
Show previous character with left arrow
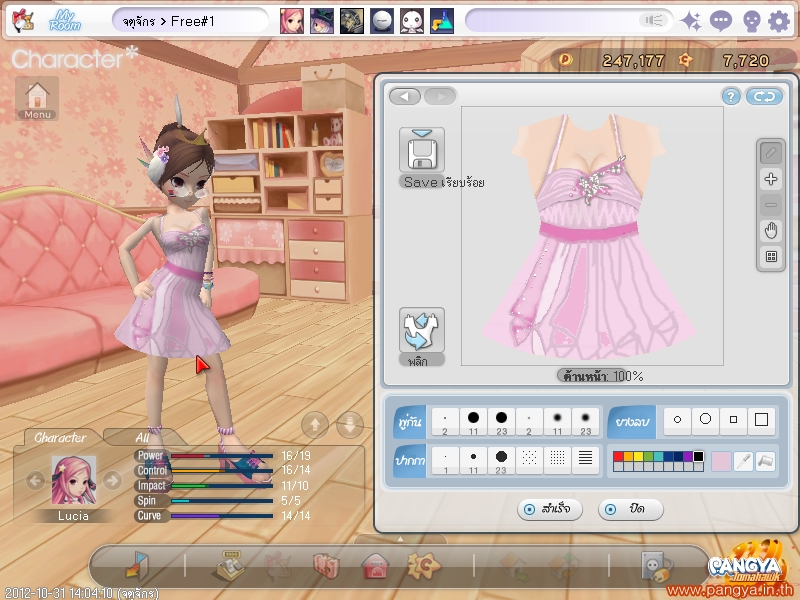click(35, 480)
